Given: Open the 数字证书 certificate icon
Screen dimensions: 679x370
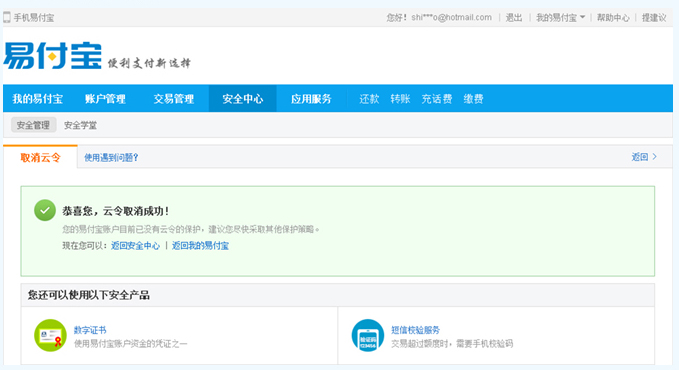Looking at the screenshot, I should (x=50, y=335).
